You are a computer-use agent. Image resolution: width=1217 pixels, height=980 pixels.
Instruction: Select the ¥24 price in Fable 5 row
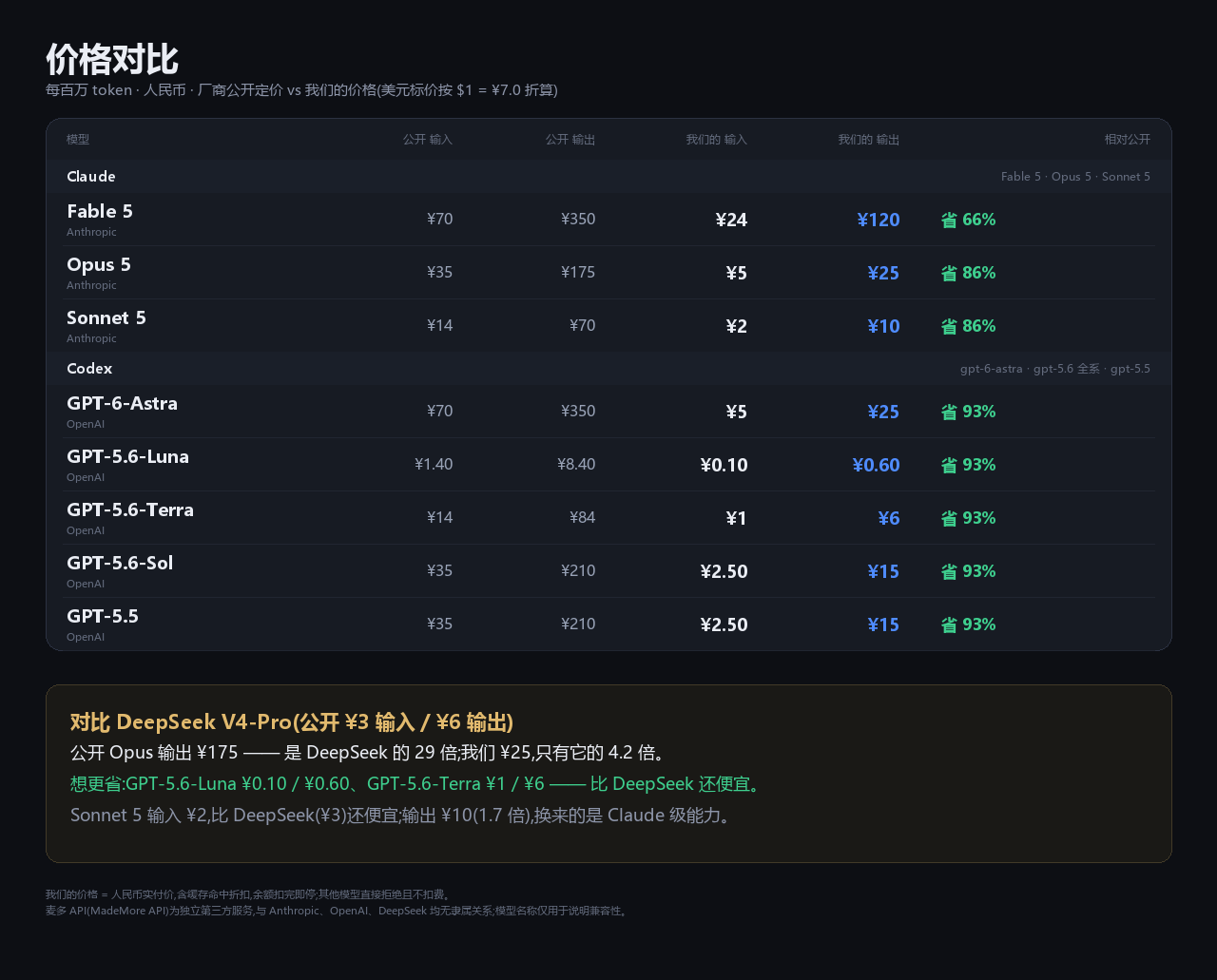coord(731,221)
